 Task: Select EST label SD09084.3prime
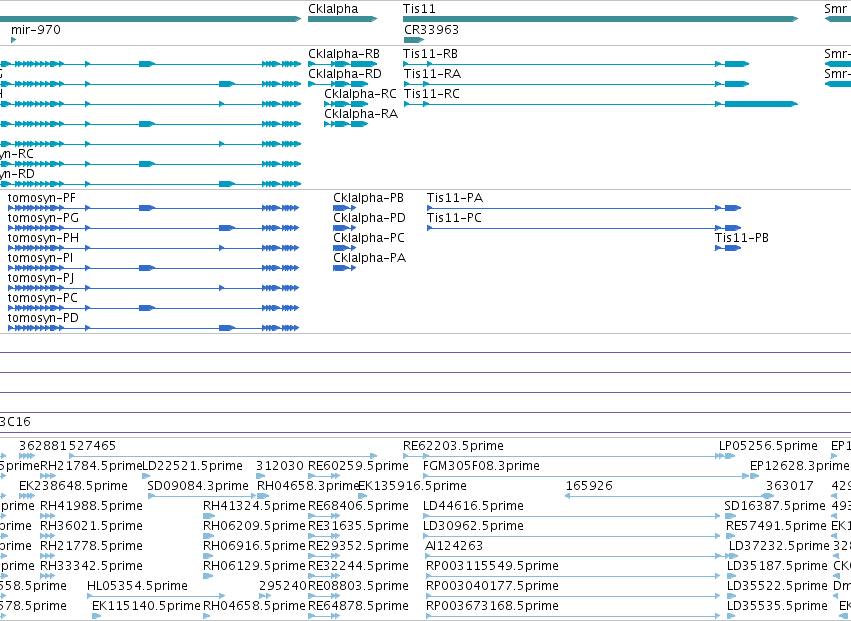click(x=198, y=486)
